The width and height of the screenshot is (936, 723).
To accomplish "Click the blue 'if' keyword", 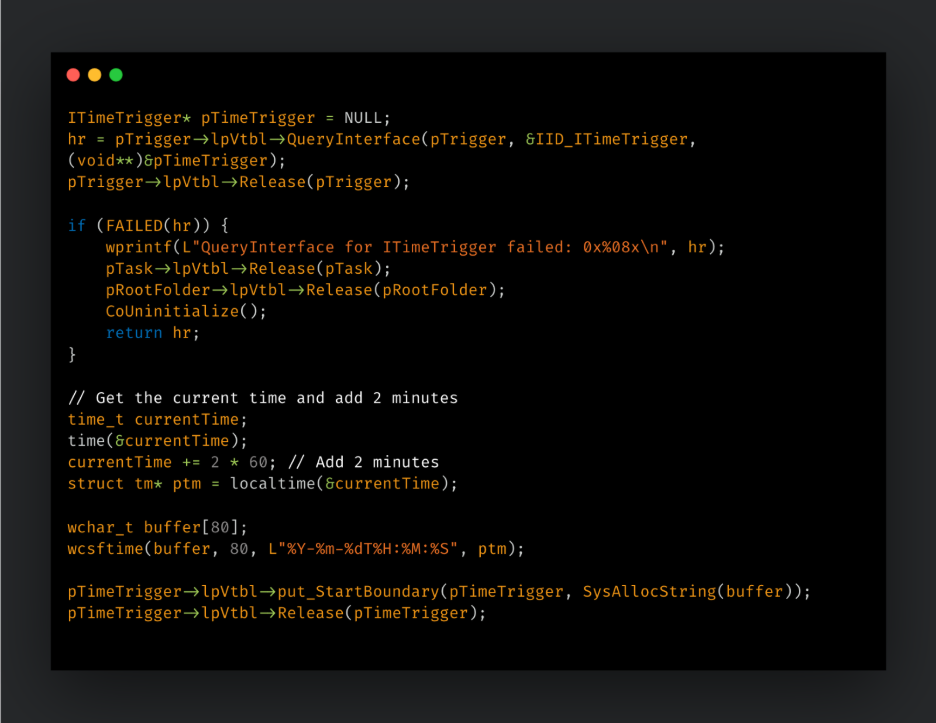I will (x=77, y=226).
